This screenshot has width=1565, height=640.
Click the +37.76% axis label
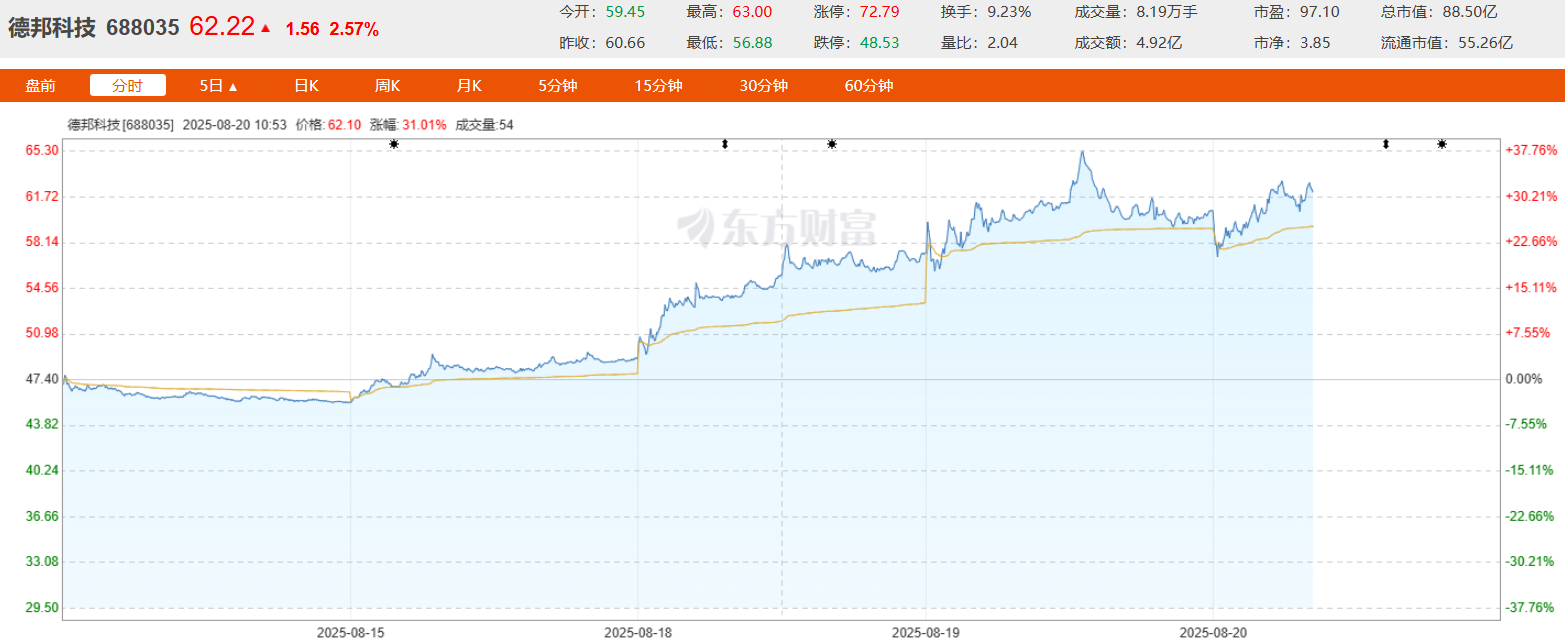click(x=1531, y=150)
